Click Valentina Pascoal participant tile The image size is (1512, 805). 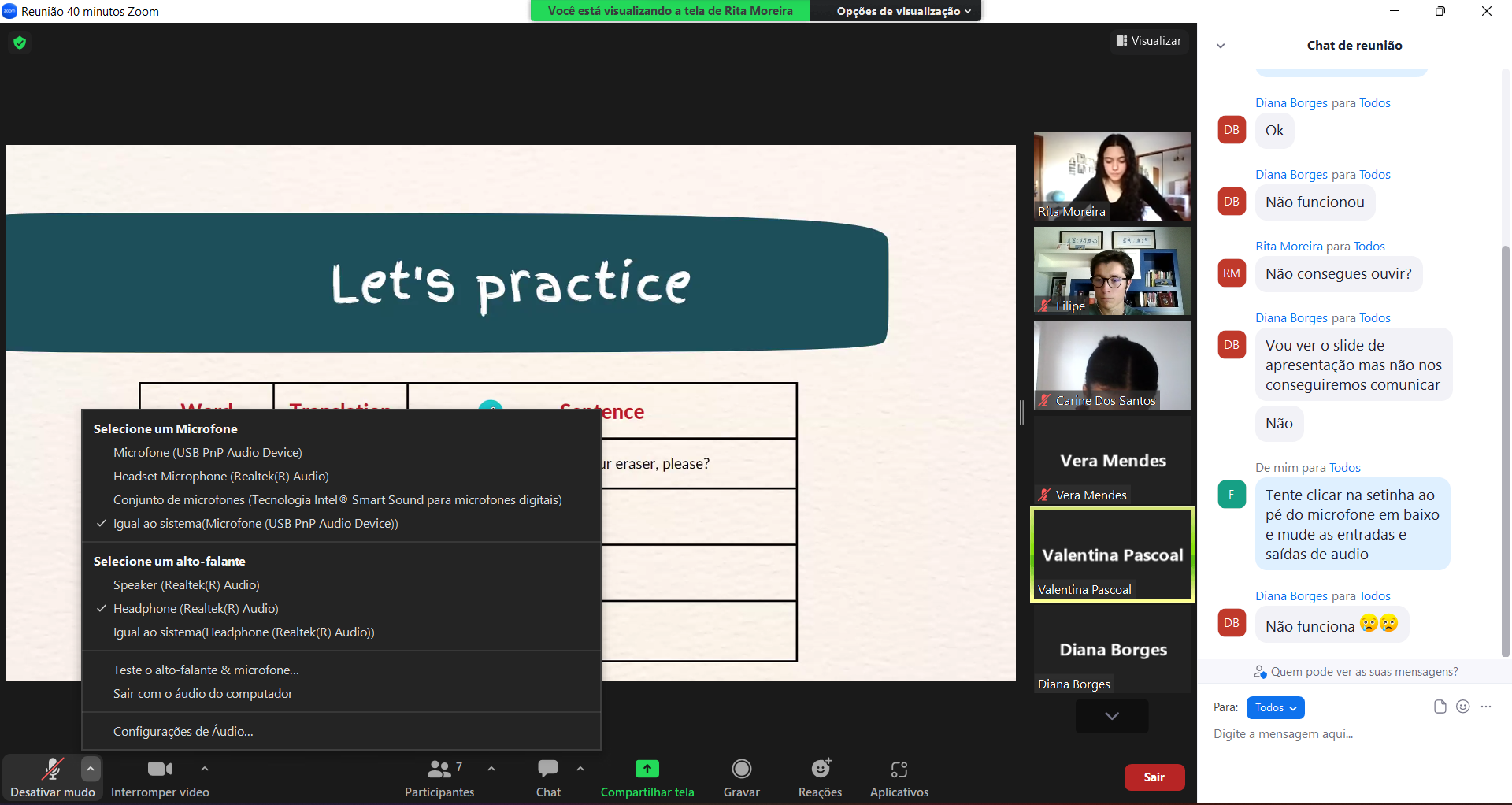(1112, 555)
